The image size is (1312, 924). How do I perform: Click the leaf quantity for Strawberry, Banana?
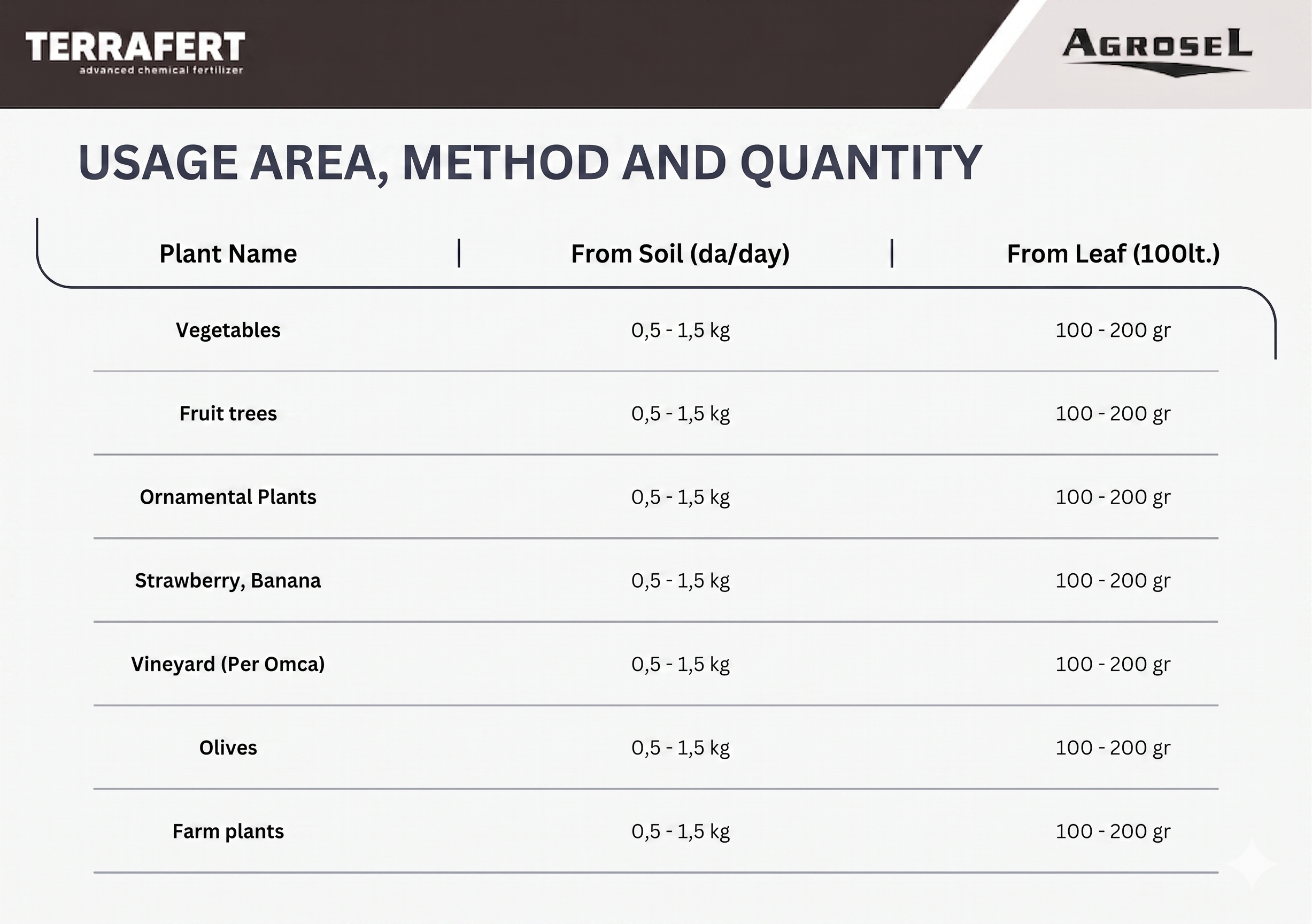pos(1113,581)
